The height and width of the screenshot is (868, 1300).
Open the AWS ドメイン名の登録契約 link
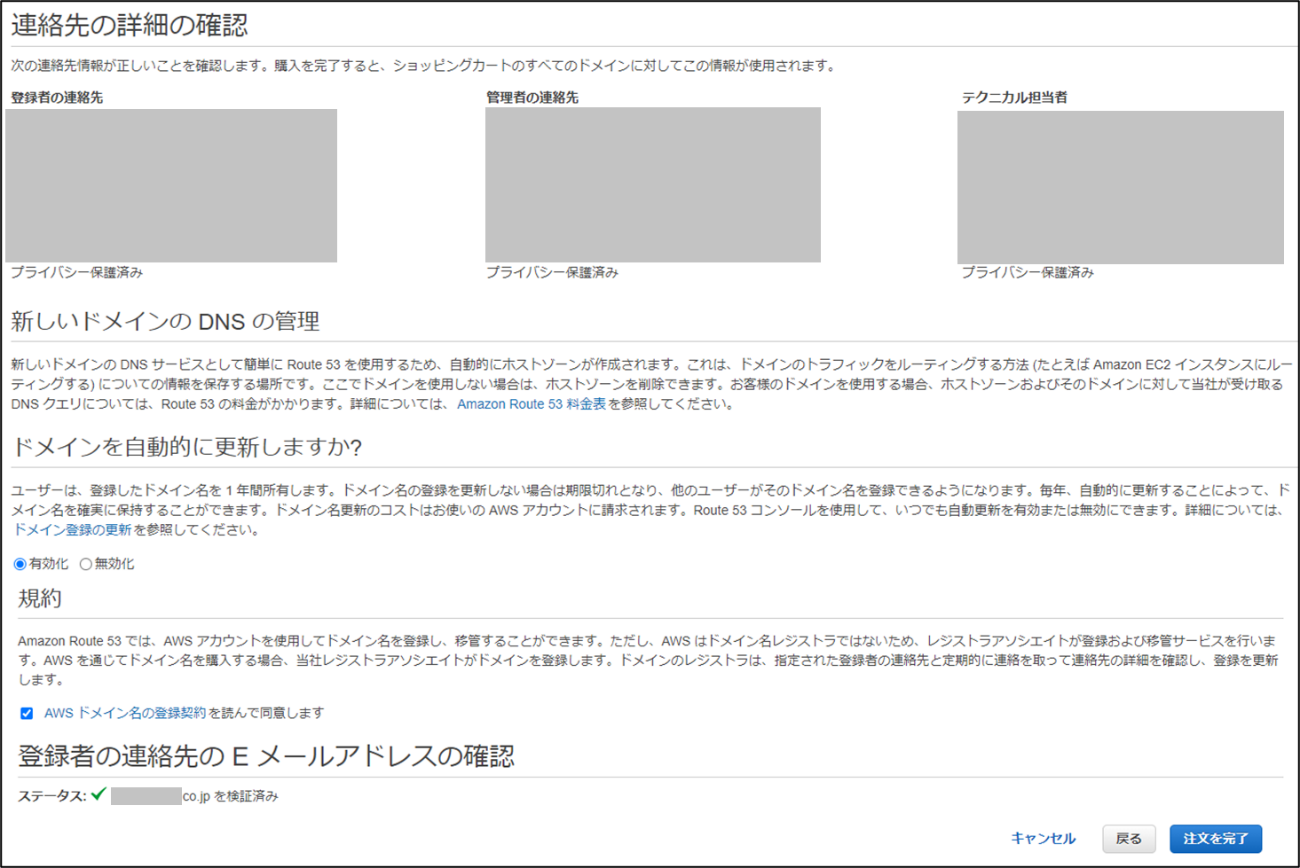coord(125,713)
